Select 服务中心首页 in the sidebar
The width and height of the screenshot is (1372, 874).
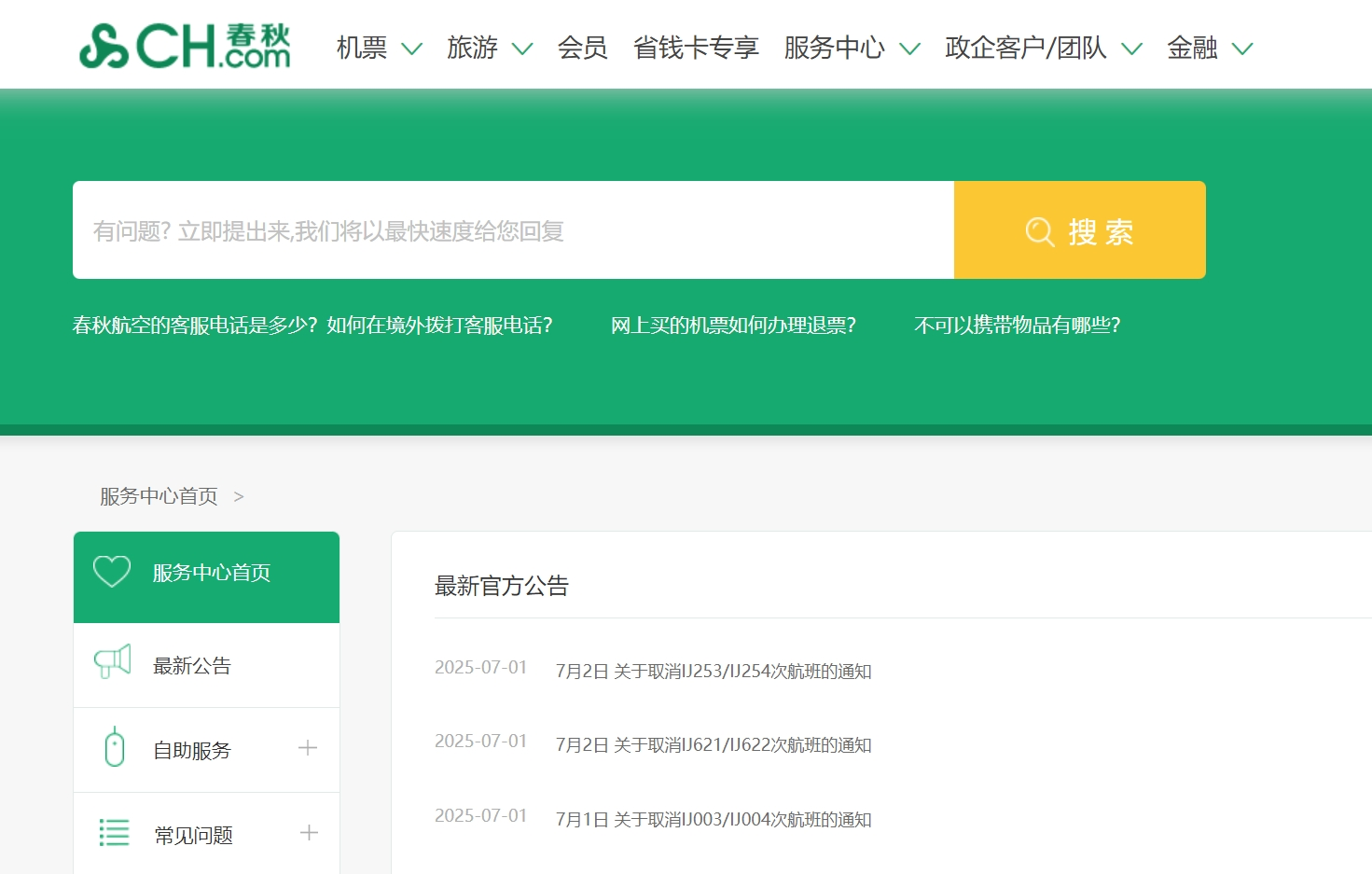point(206,577)
